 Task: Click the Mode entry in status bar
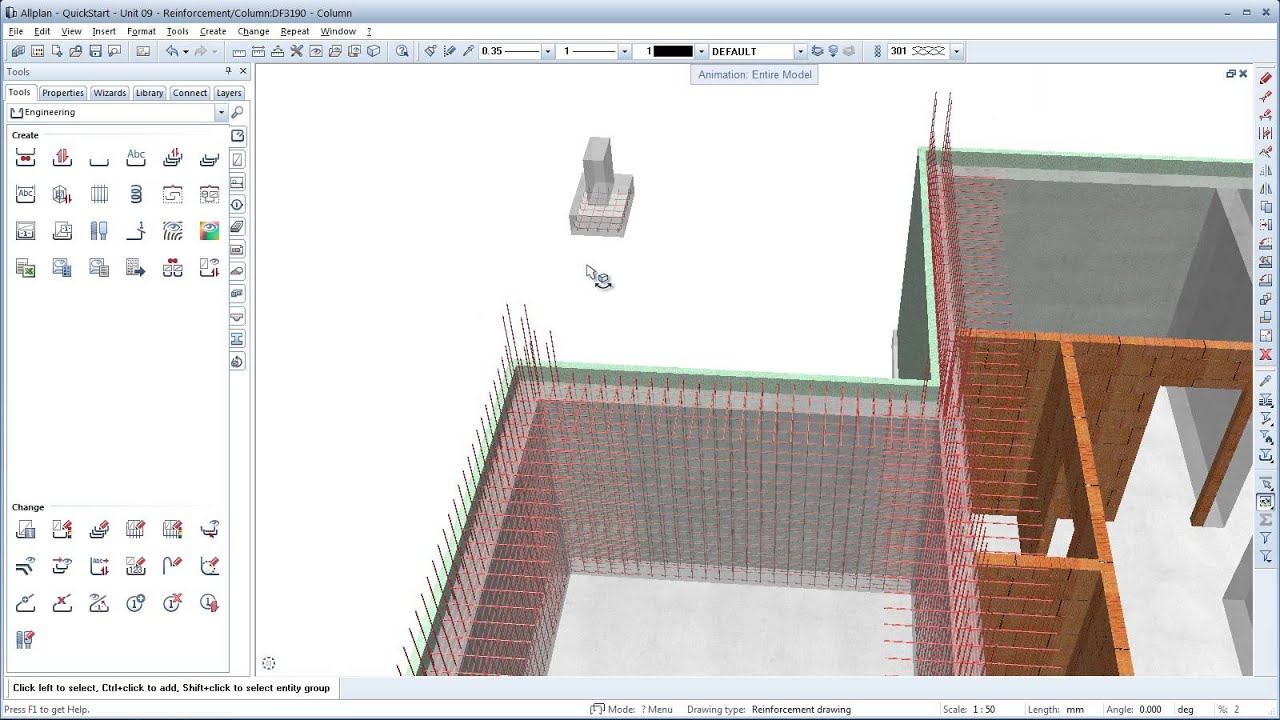pyautogui.click(x=631, y=710)
